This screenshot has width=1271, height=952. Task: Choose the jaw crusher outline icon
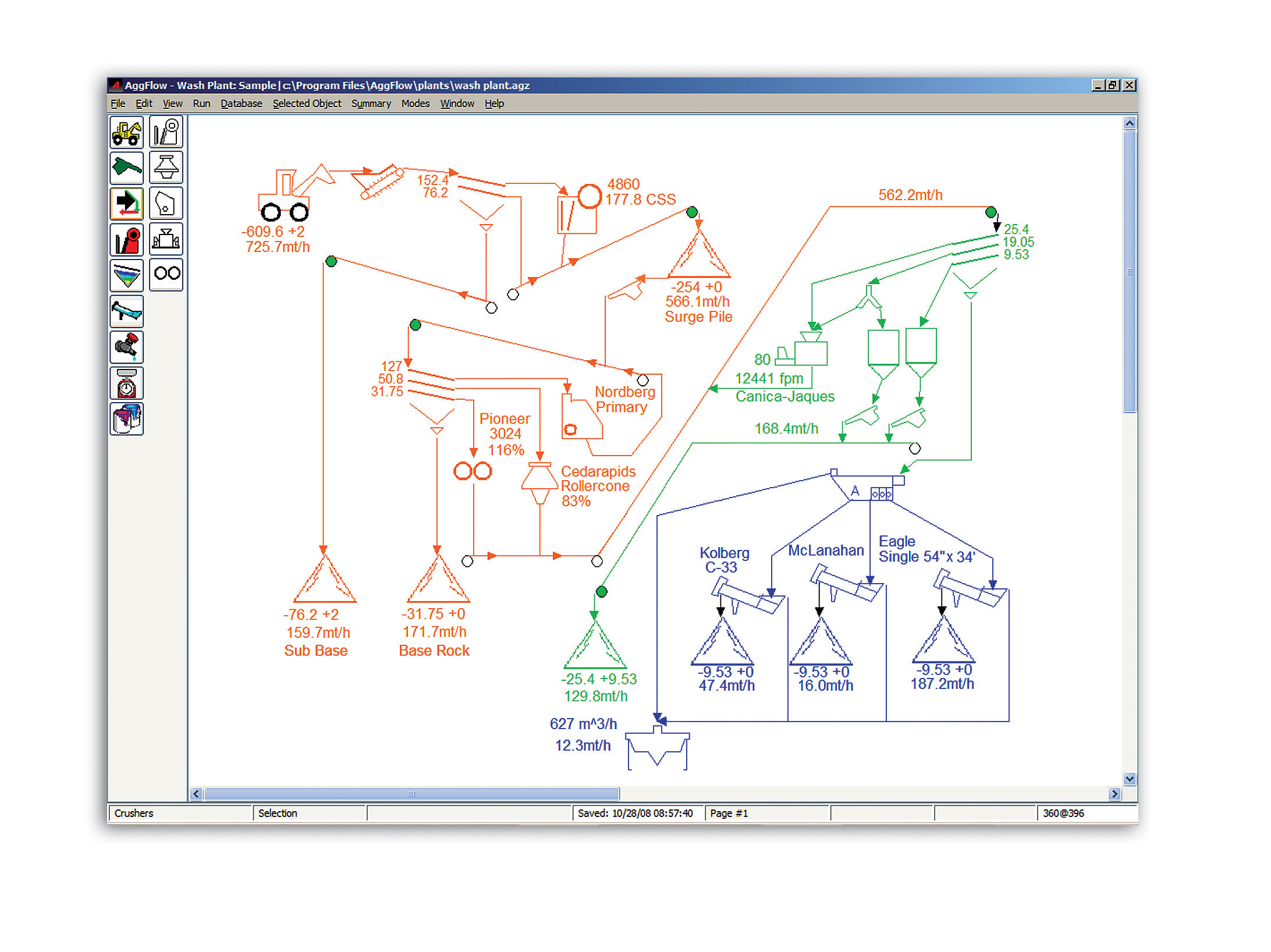(166, 132)
